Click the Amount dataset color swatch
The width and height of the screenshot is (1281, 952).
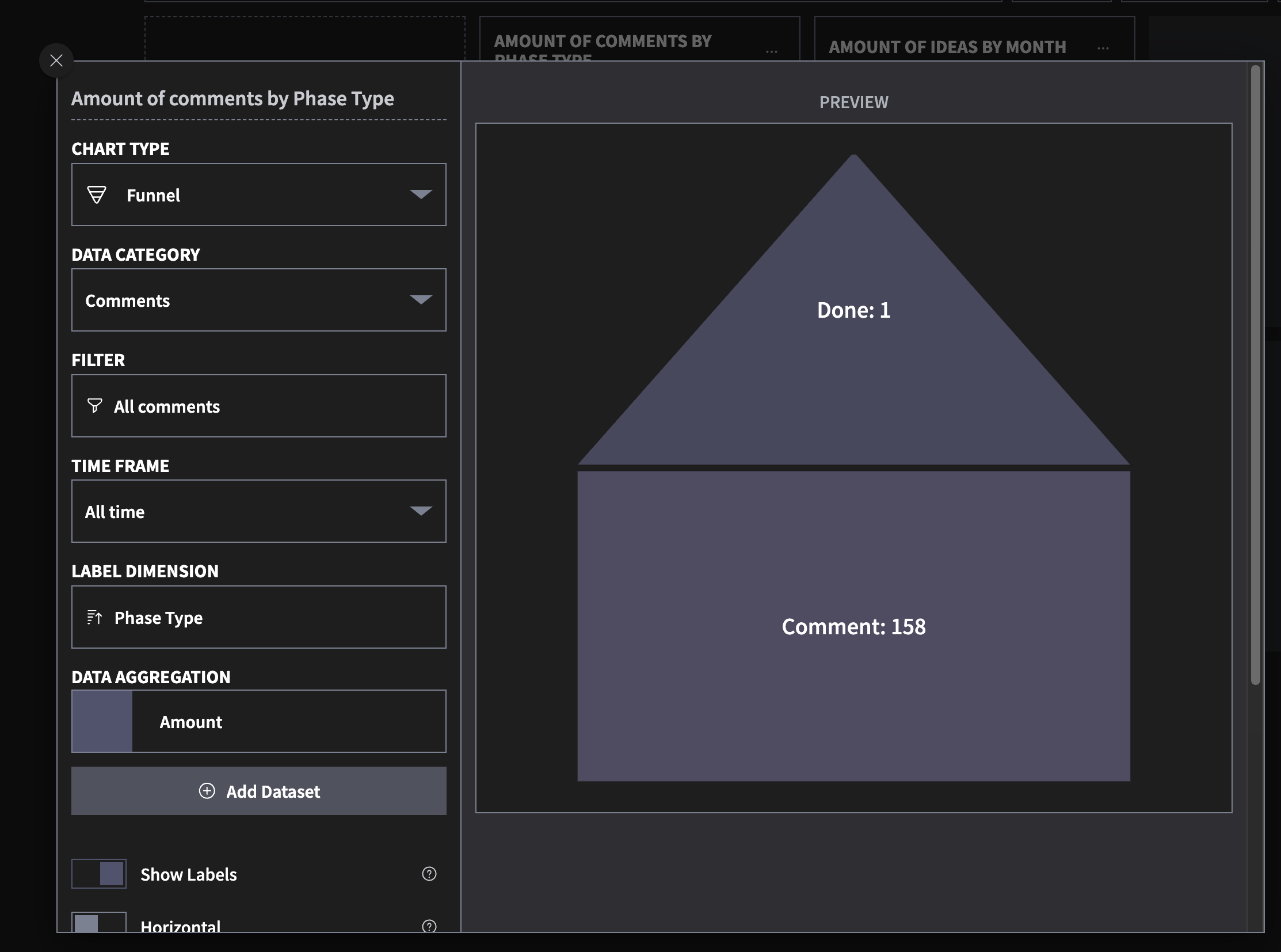[x=102, y=721]
